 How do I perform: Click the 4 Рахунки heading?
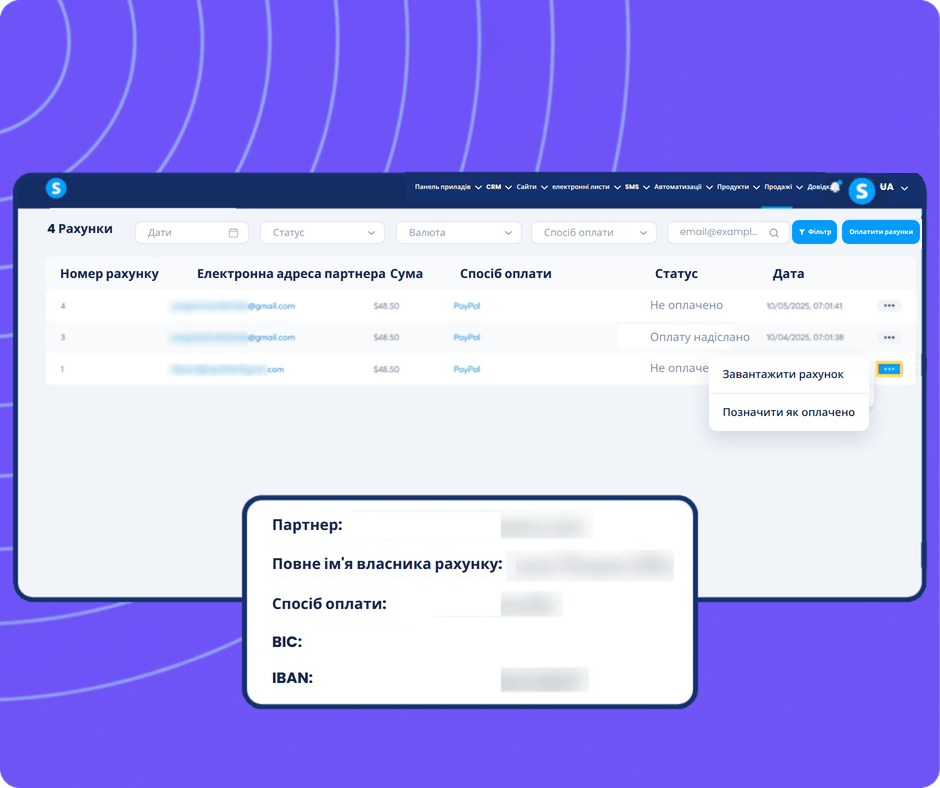tap(80, 229)
